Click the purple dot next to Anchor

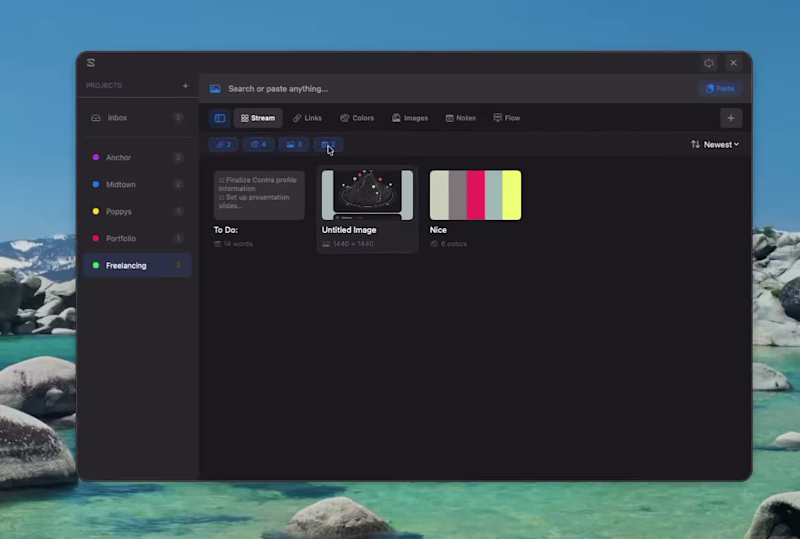(95, 157)
